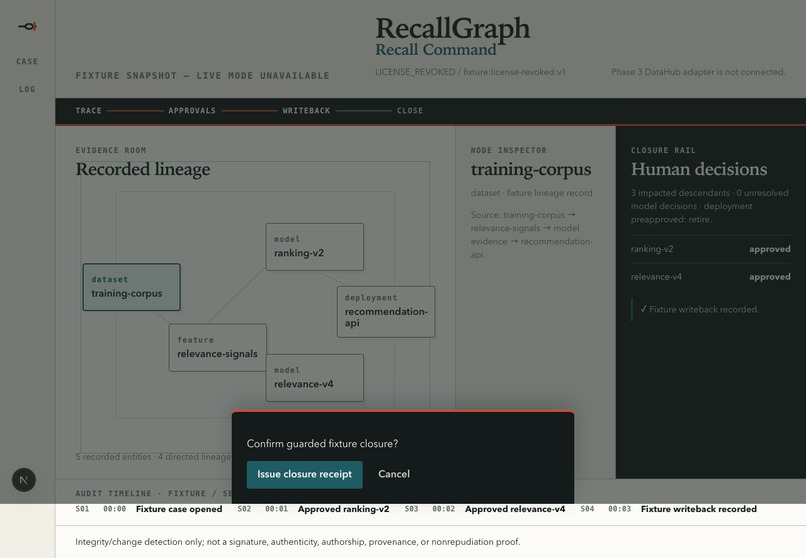Click the S03 Approved relevance-v4 entry
The image size is (806, 558).
(485, 509)
